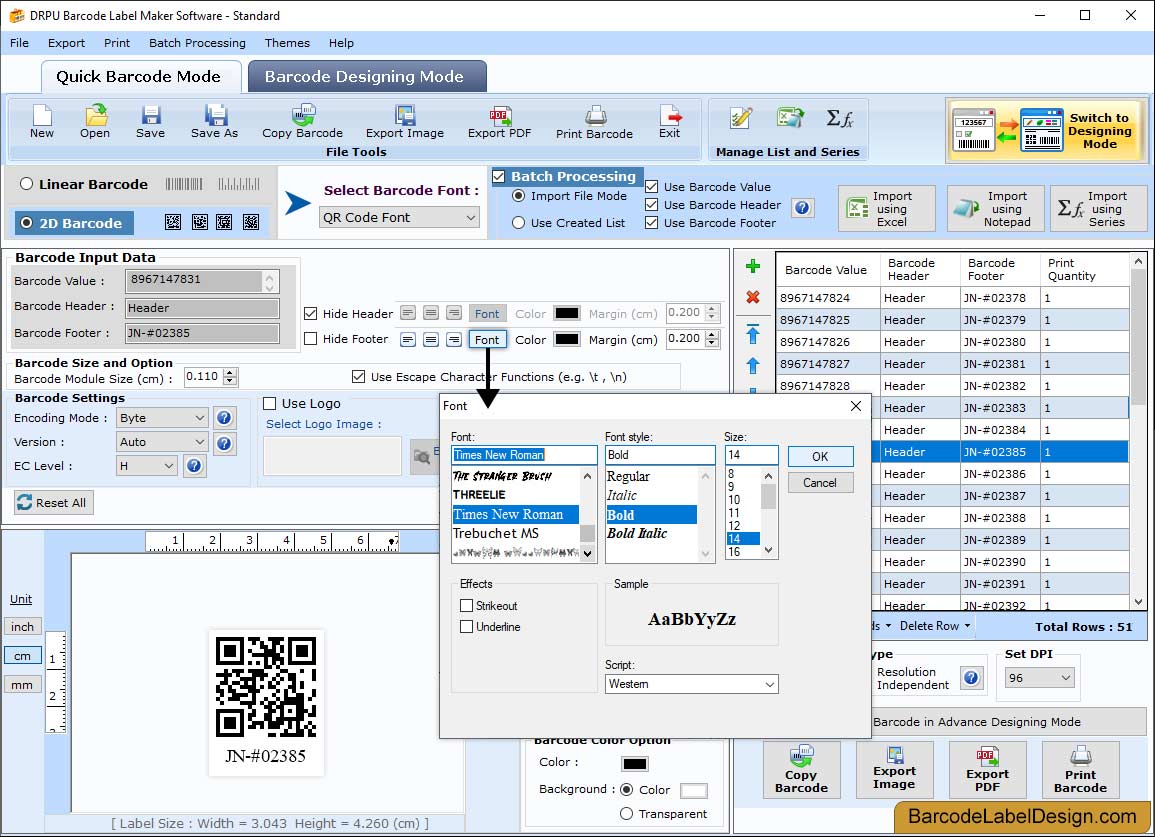Open the Encoding Mode dropdown
Screen dimensions: 1155x837
tap(162, 418)
